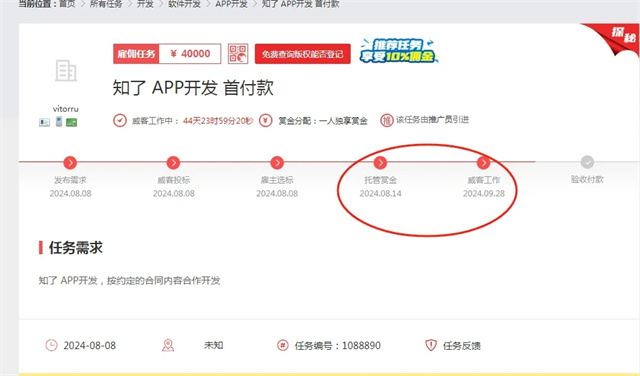Click the hash icon beside 任务编号
This screenshot has width=640, height=376.
point(282,345)
